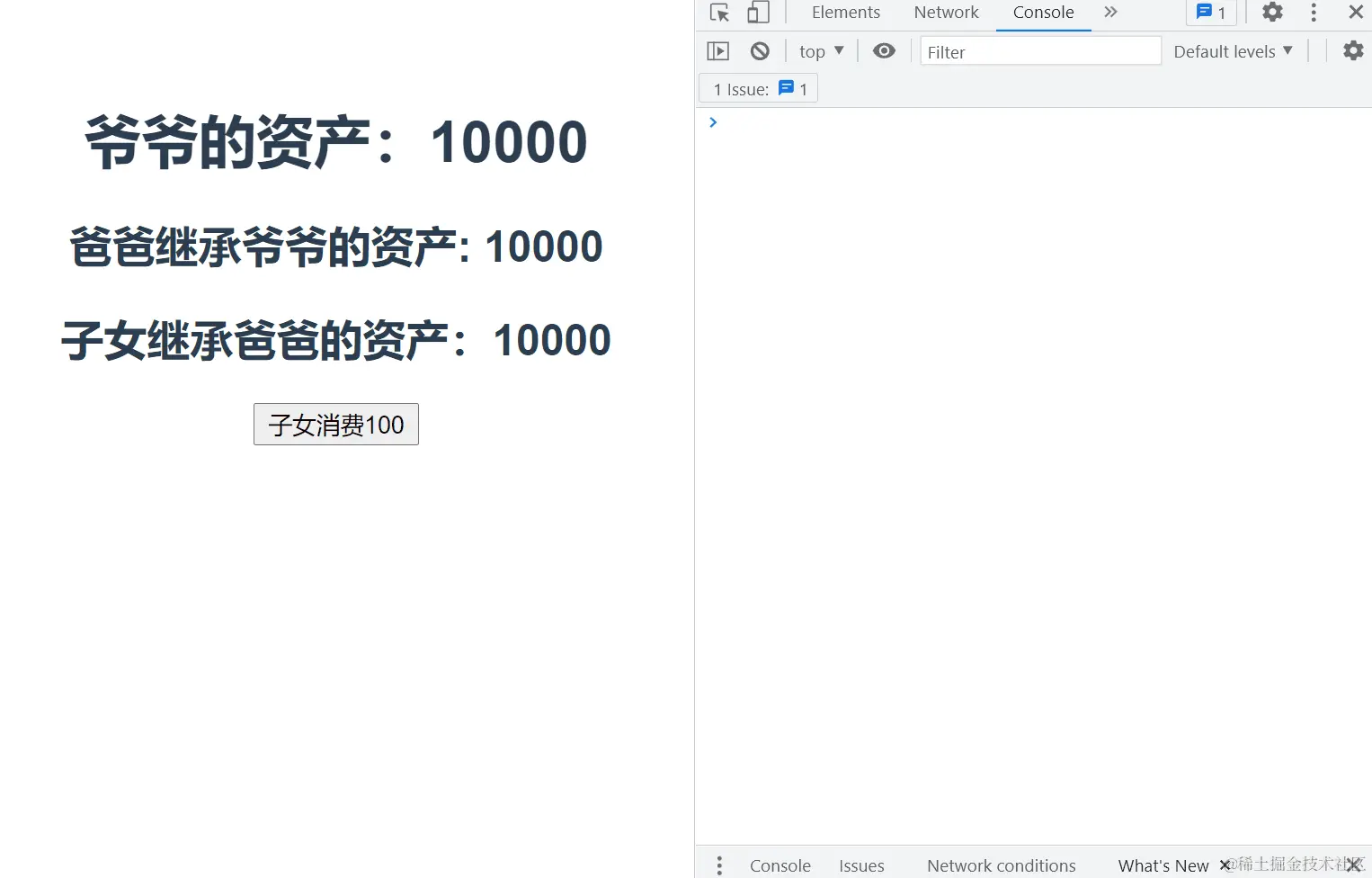Image resolution: width=1372 pixels, height=878 pixels.
Task: Activate the inspect element picker icon
Action: [x=719, y=13]
